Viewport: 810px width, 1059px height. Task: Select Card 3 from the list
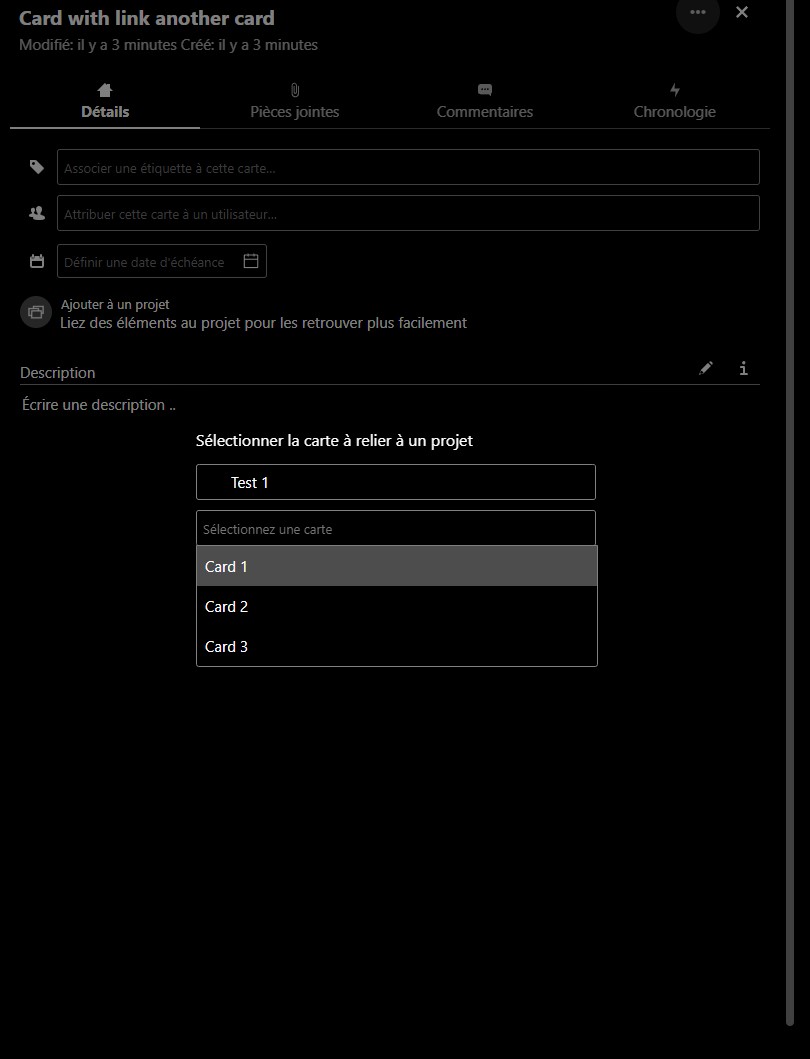(397, 646)
